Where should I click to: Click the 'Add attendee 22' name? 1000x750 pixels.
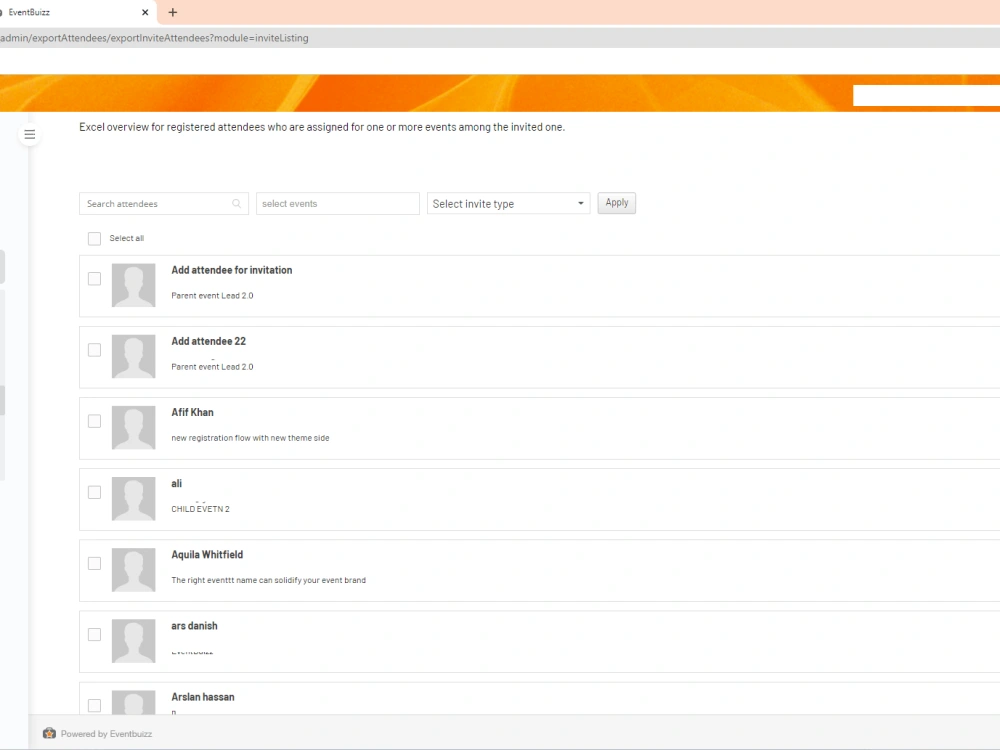[209, 341]
